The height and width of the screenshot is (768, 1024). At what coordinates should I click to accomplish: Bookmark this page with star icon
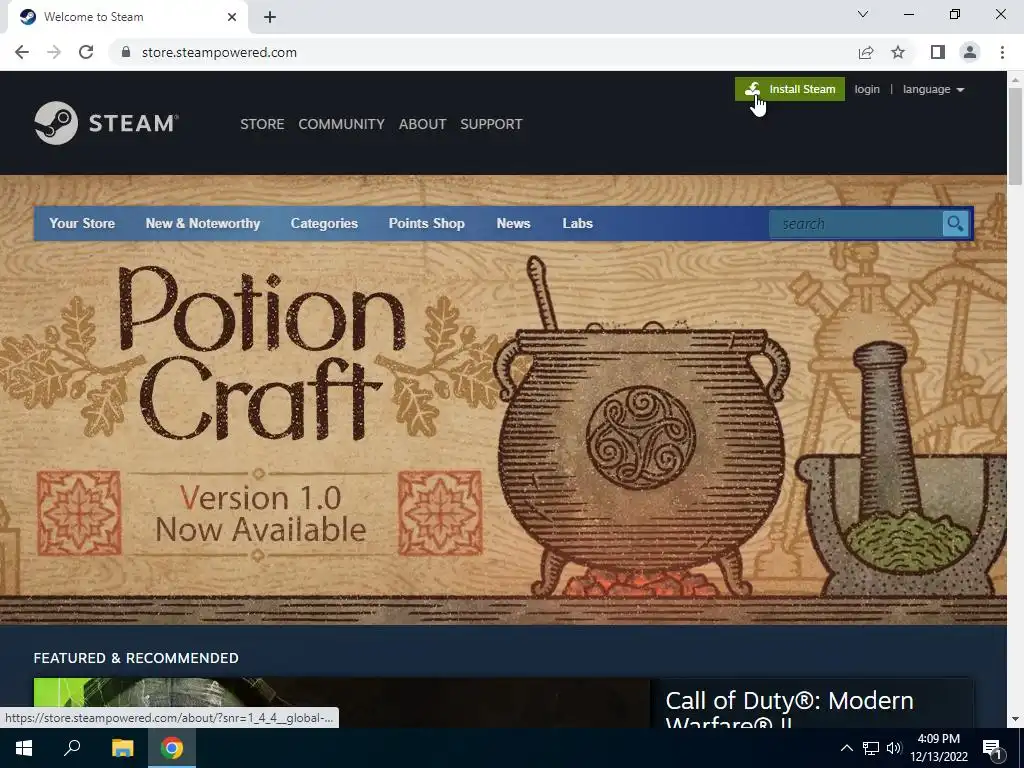898,52
